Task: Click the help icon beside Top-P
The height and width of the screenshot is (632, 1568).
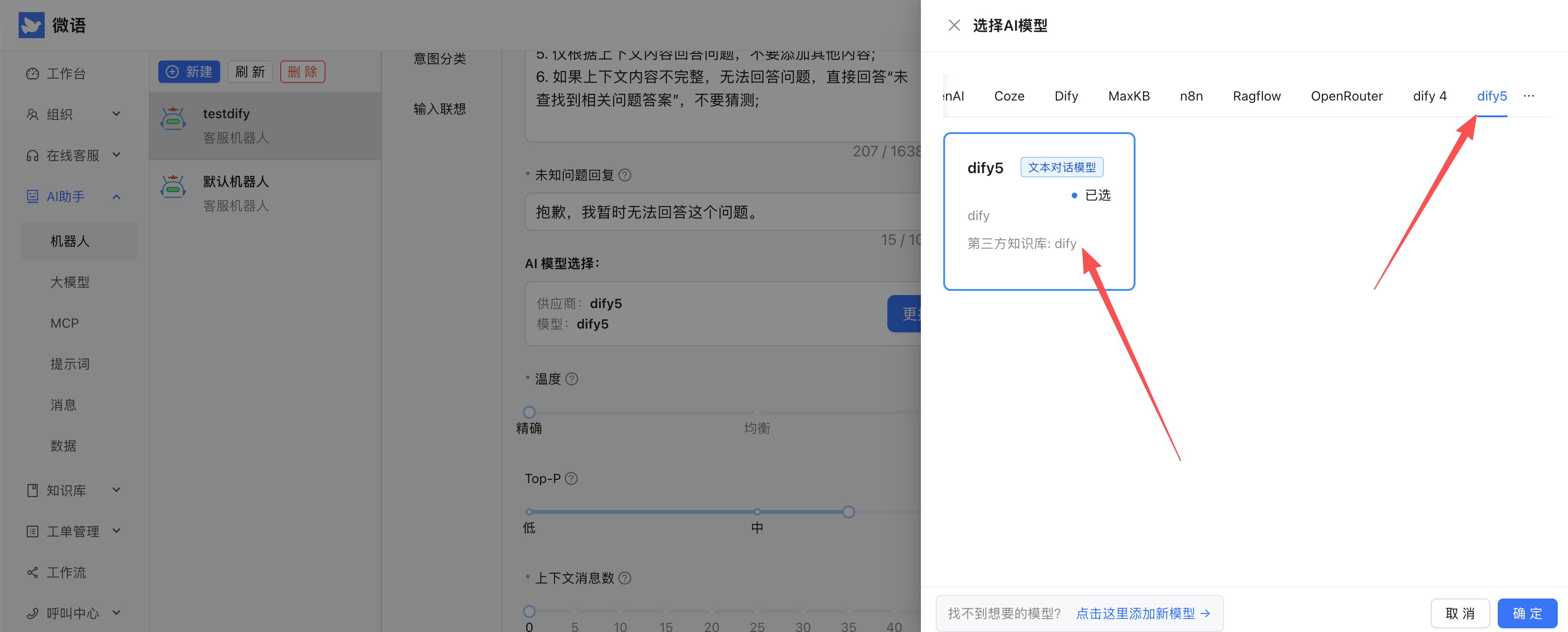Action: pos(571,479)
